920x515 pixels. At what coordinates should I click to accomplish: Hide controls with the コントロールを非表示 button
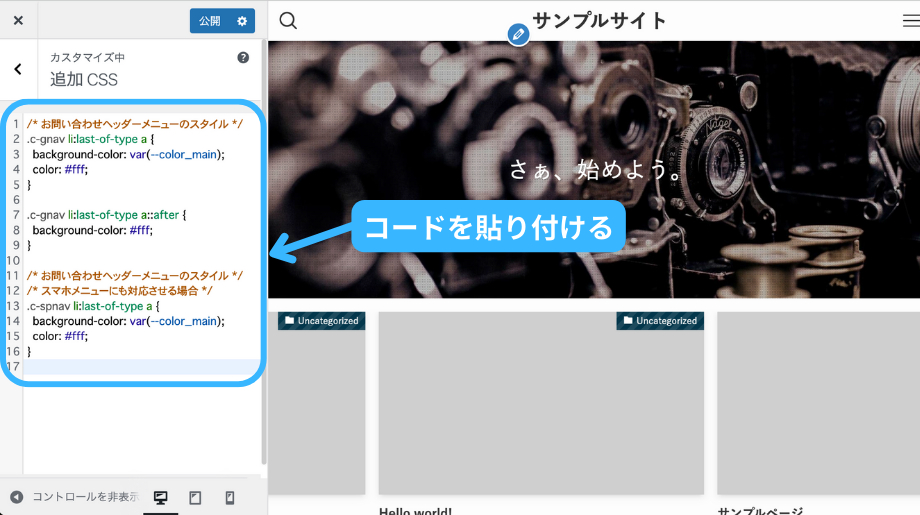(x=73, y=497)
